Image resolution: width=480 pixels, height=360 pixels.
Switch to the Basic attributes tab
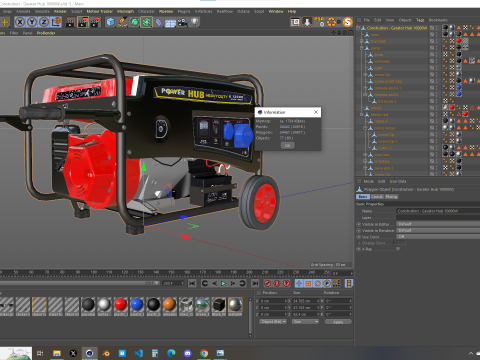(x=363, y=197)
